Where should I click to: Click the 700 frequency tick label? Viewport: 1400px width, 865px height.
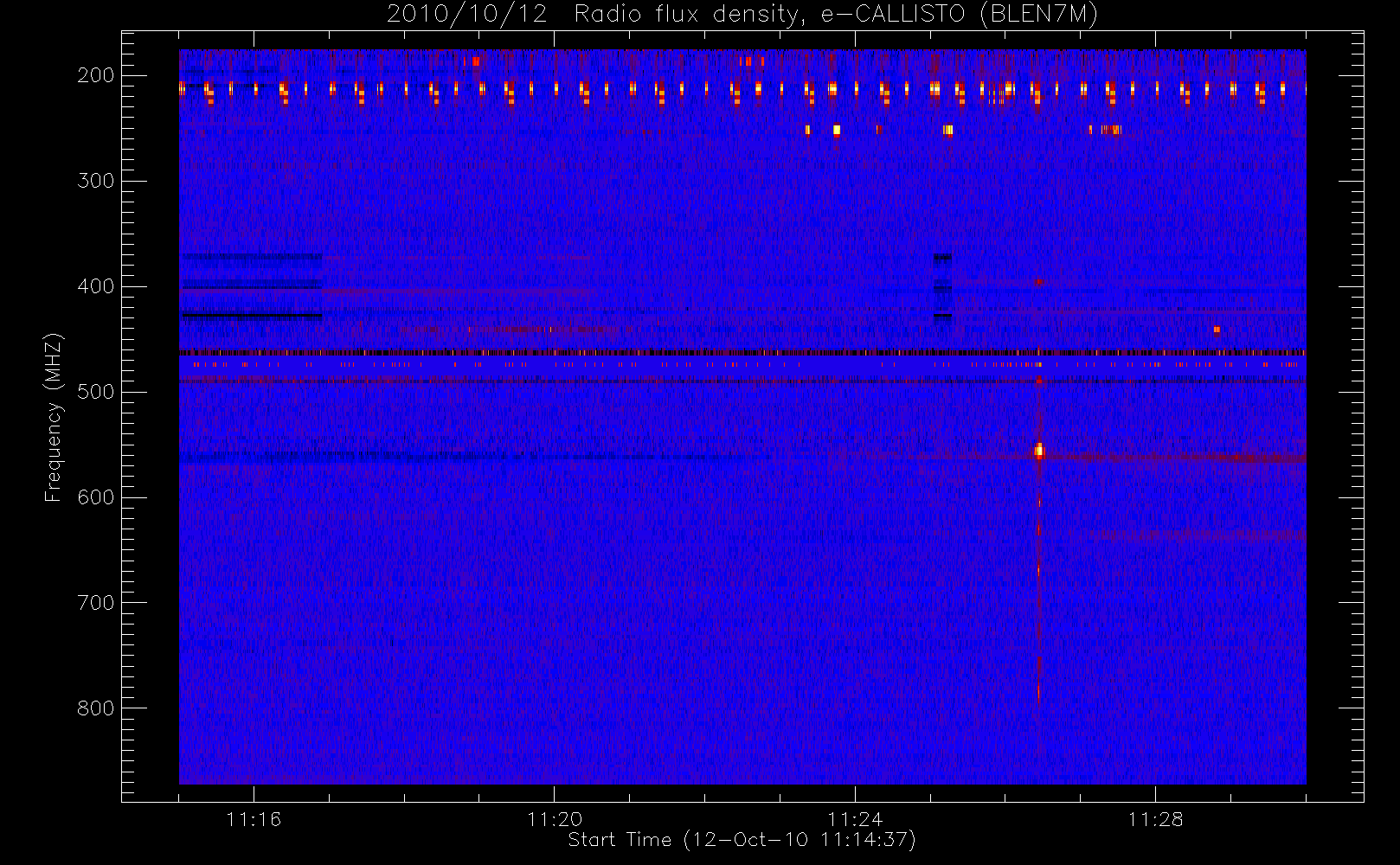point(96,603)
